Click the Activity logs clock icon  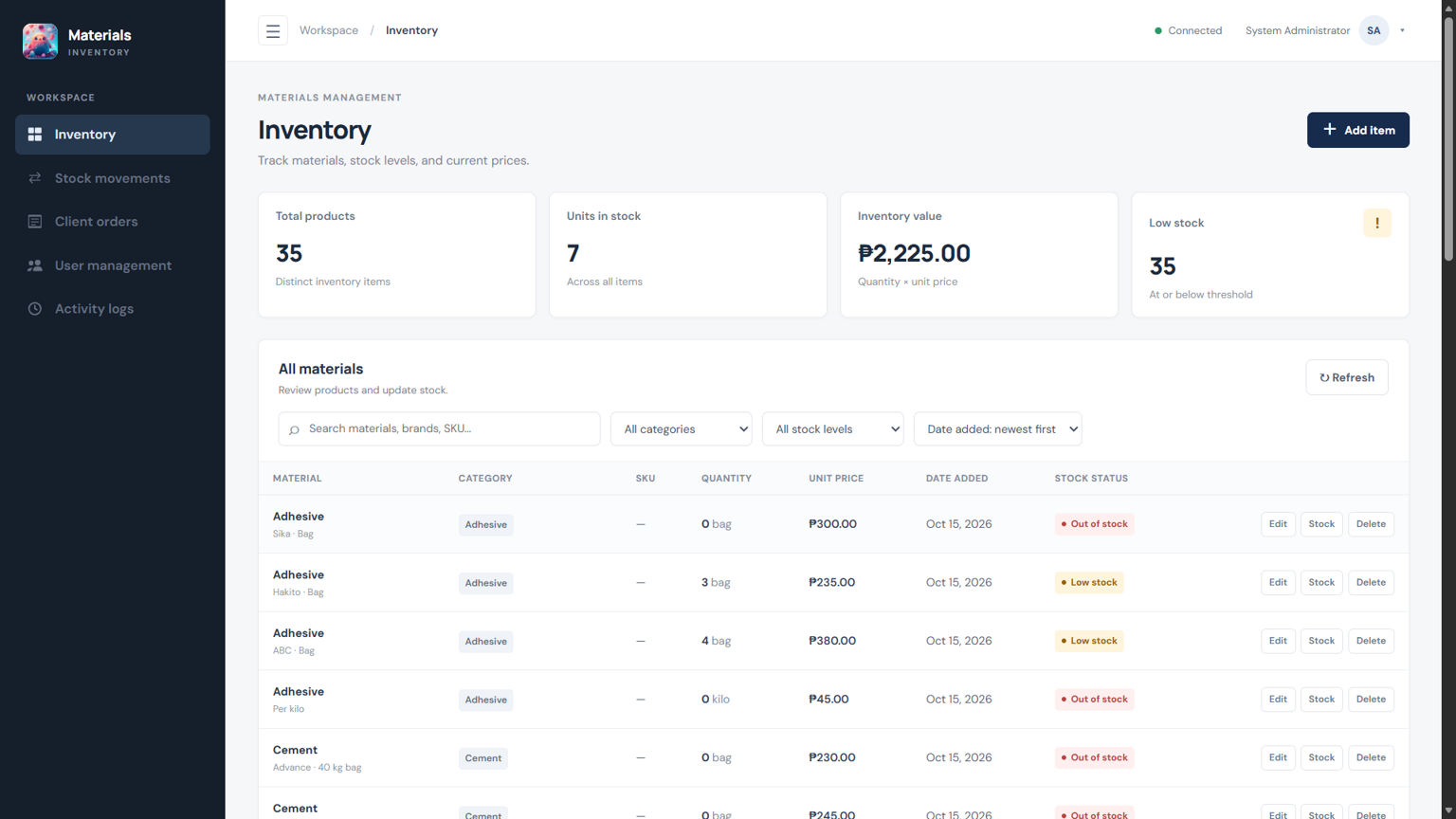(x=35, y=309)
